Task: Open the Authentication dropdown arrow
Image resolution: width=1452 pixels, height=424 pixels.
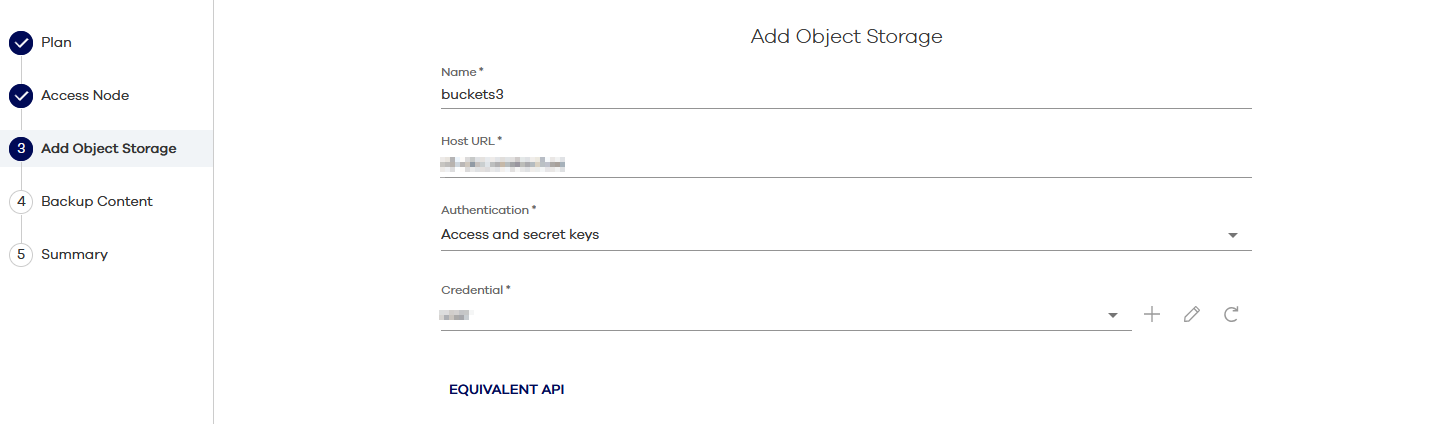Action: (x=1233, y=236)
